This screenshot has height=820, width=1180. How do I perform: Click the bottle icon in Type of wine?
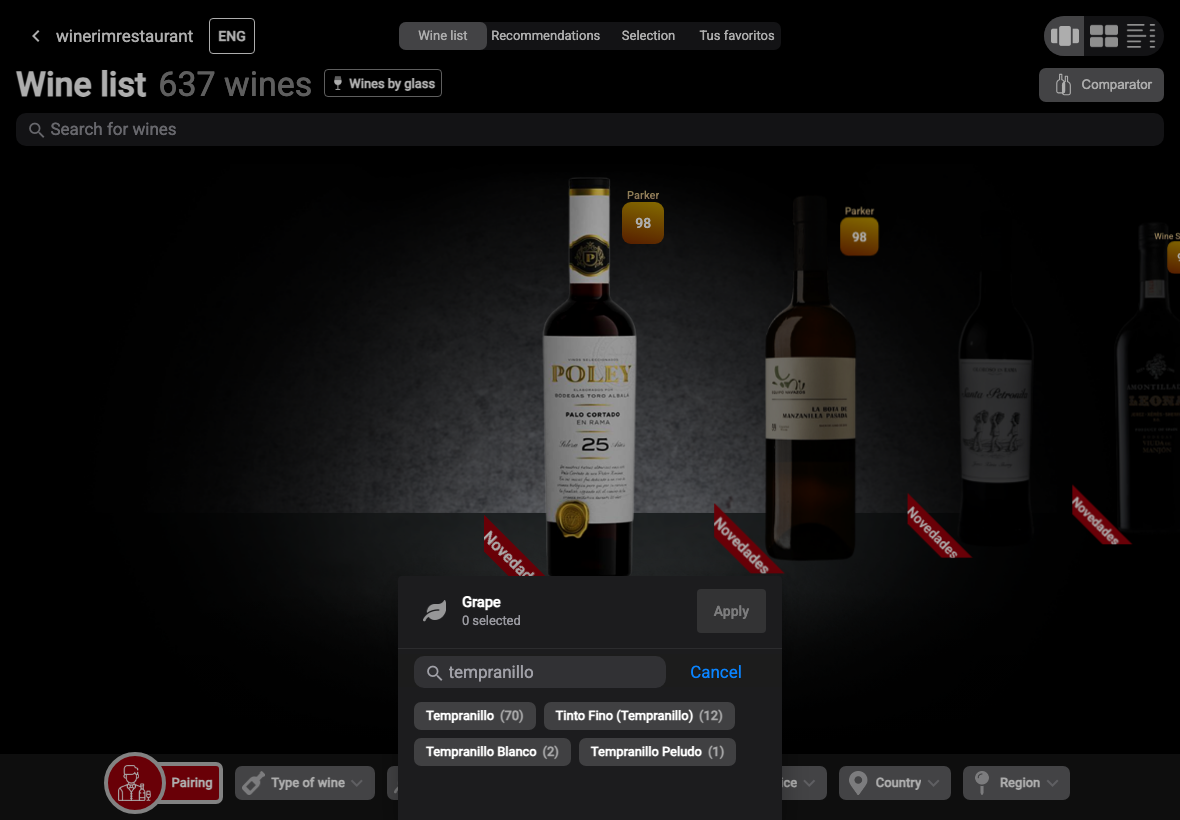[254, 783]
